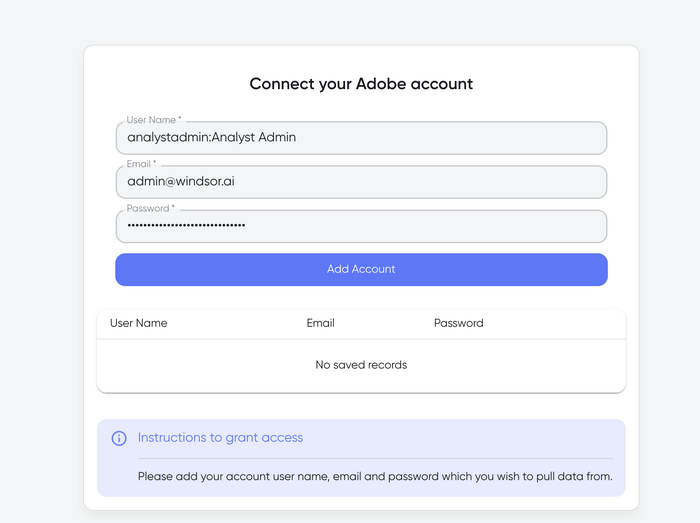This screenshot has width=700, height=523.
Task: Click the No saved records message
Action: tap(361, 365)
